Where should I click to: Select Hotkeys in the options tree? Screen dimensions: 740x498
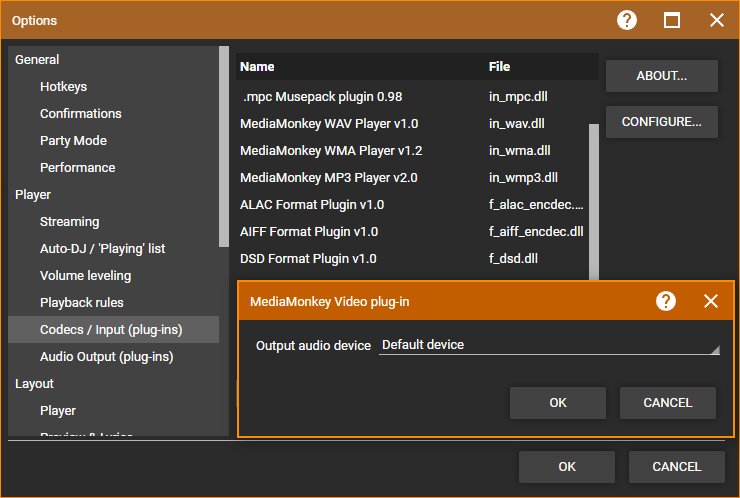(63, 87)
